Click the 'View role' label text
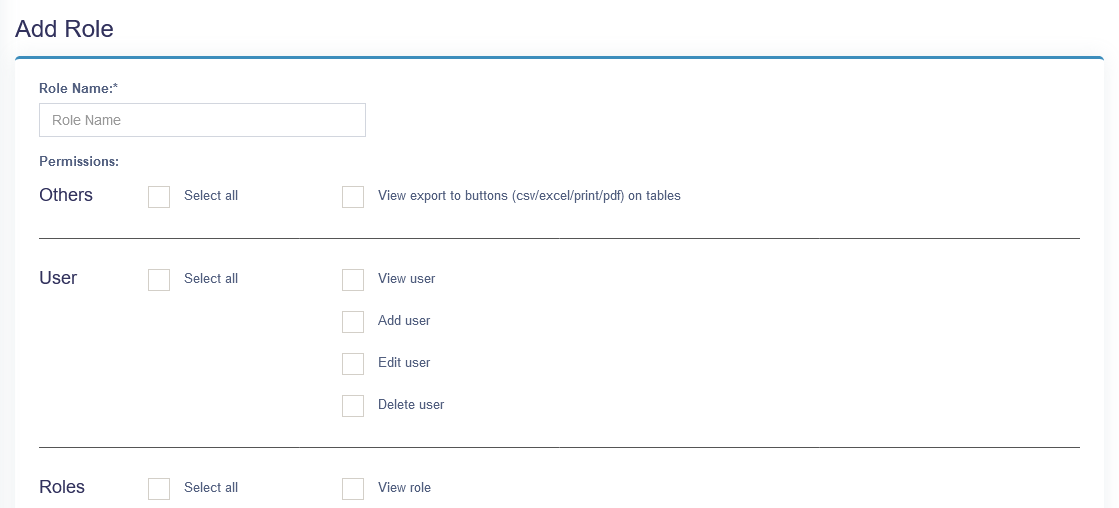This screenshot has height=508, width=1119. [x=404, y=488]
